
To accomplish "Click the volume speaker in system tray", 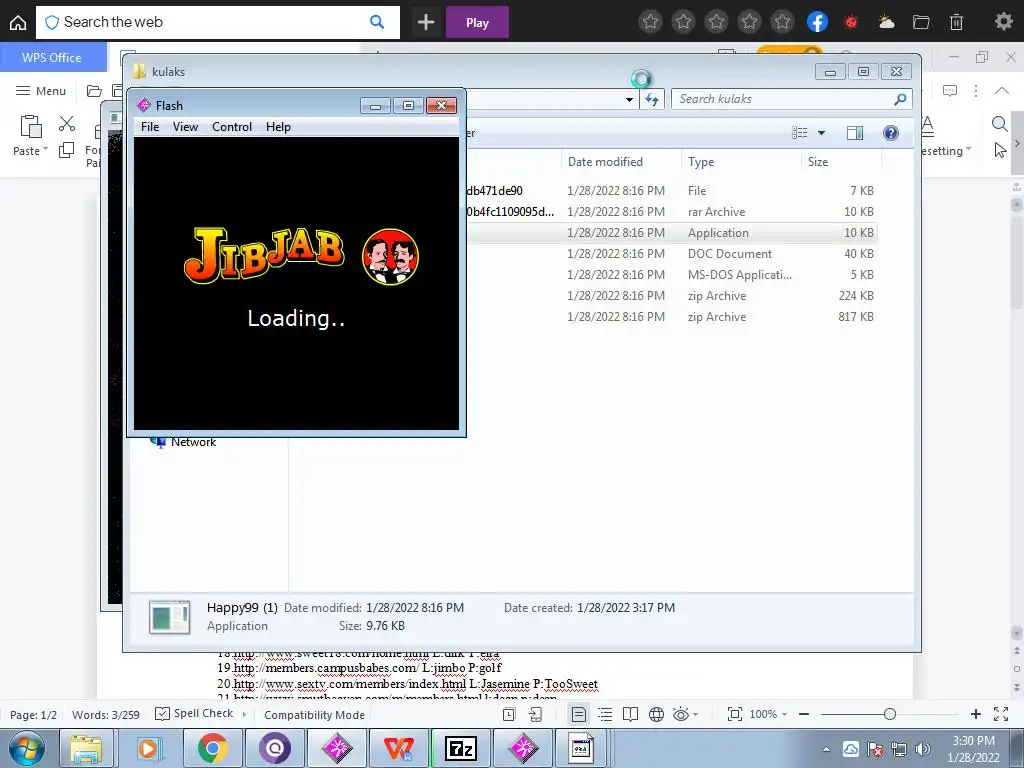I will click(x=922, y=749).
